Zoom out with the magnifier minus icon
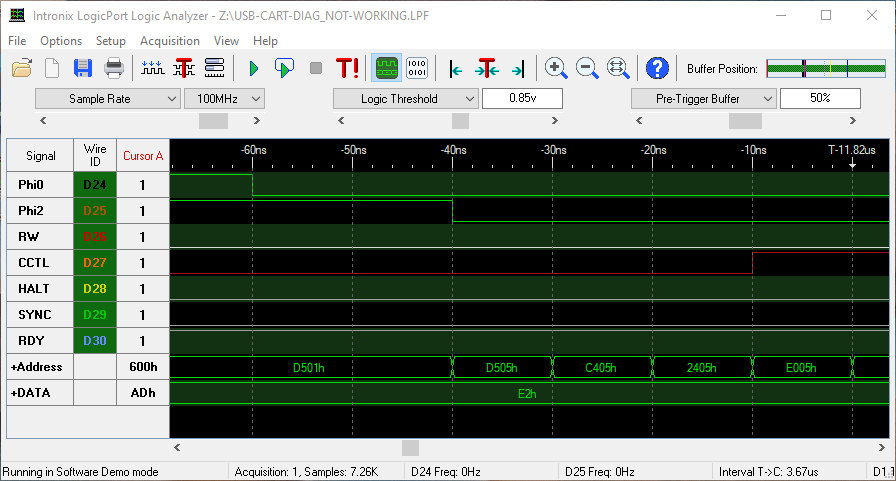The image size is (896, 481). pyautogui.click(x=588, y=68)
